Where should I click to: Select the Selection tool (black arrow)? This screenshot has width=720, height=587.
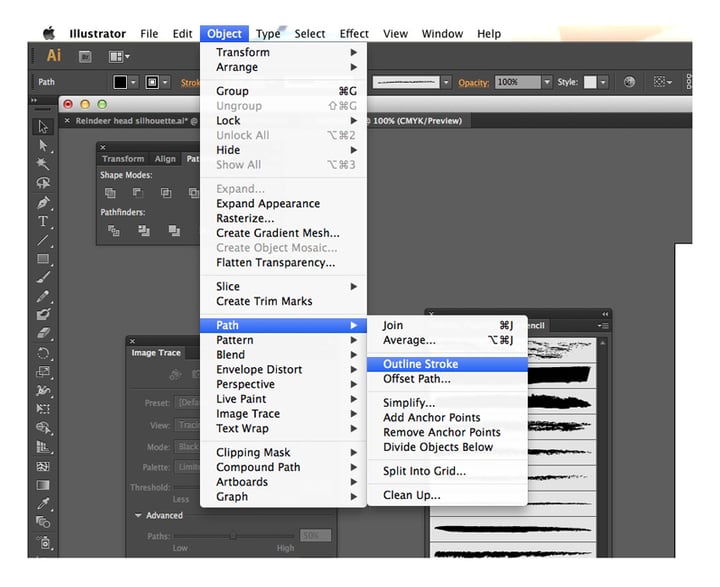coord(43,126)
